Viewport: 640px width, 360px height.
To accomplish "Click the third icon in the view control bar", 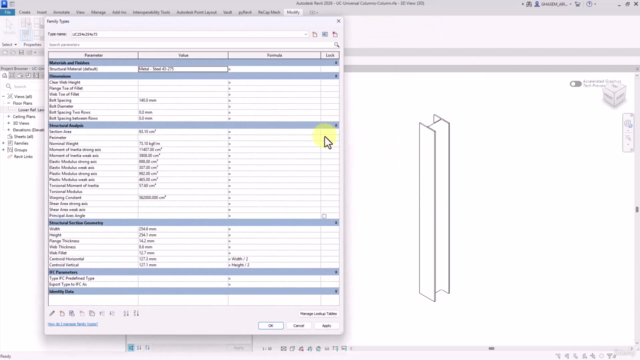I will 301,349.
